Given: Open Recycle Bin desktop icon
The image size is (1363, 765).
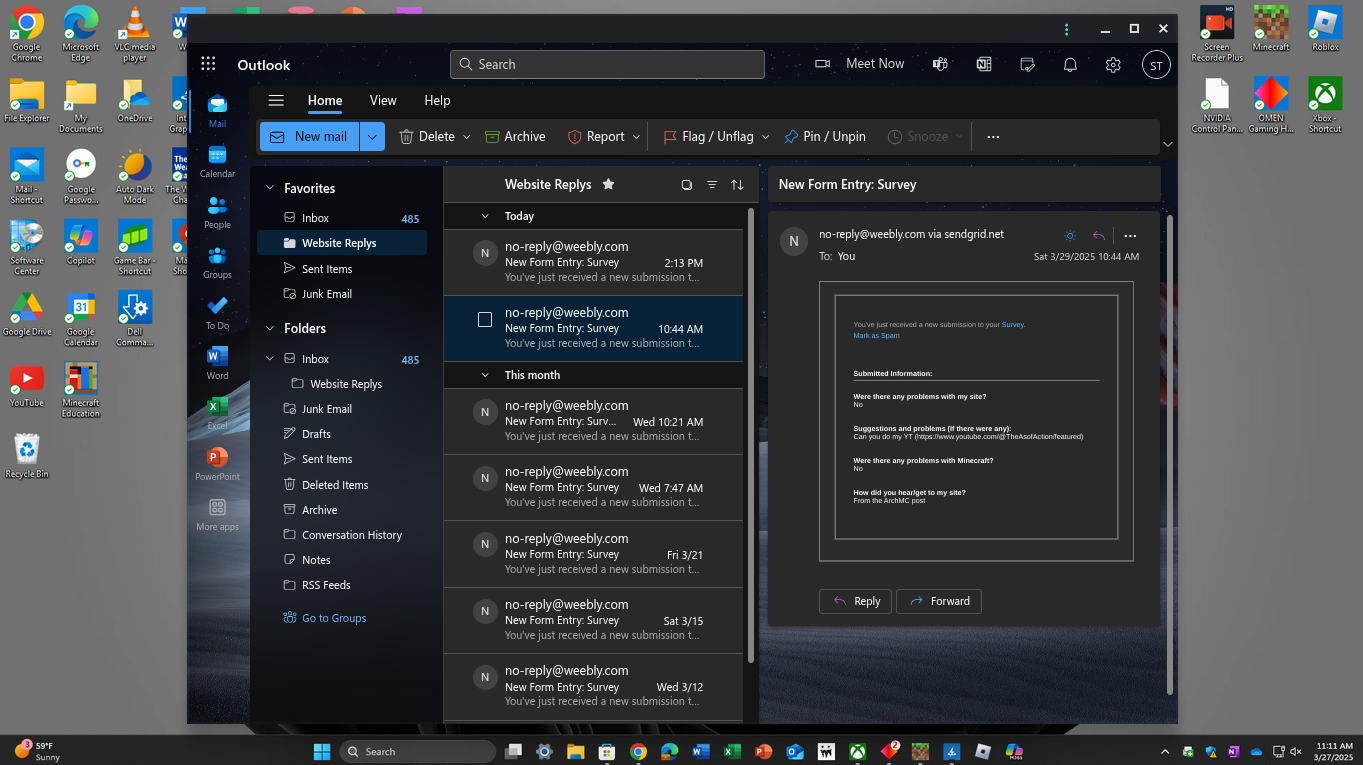Looking at the screenshot, I should coord(27,455).
